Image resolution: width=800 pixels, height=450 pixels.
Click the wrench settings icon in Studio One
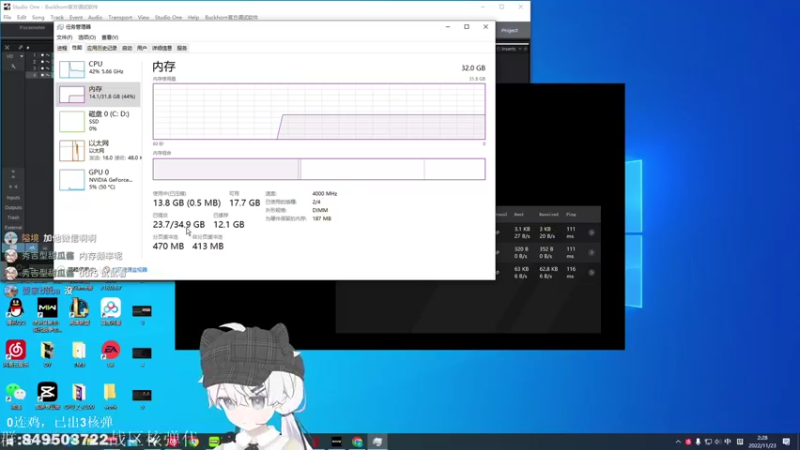coord(13,67)
